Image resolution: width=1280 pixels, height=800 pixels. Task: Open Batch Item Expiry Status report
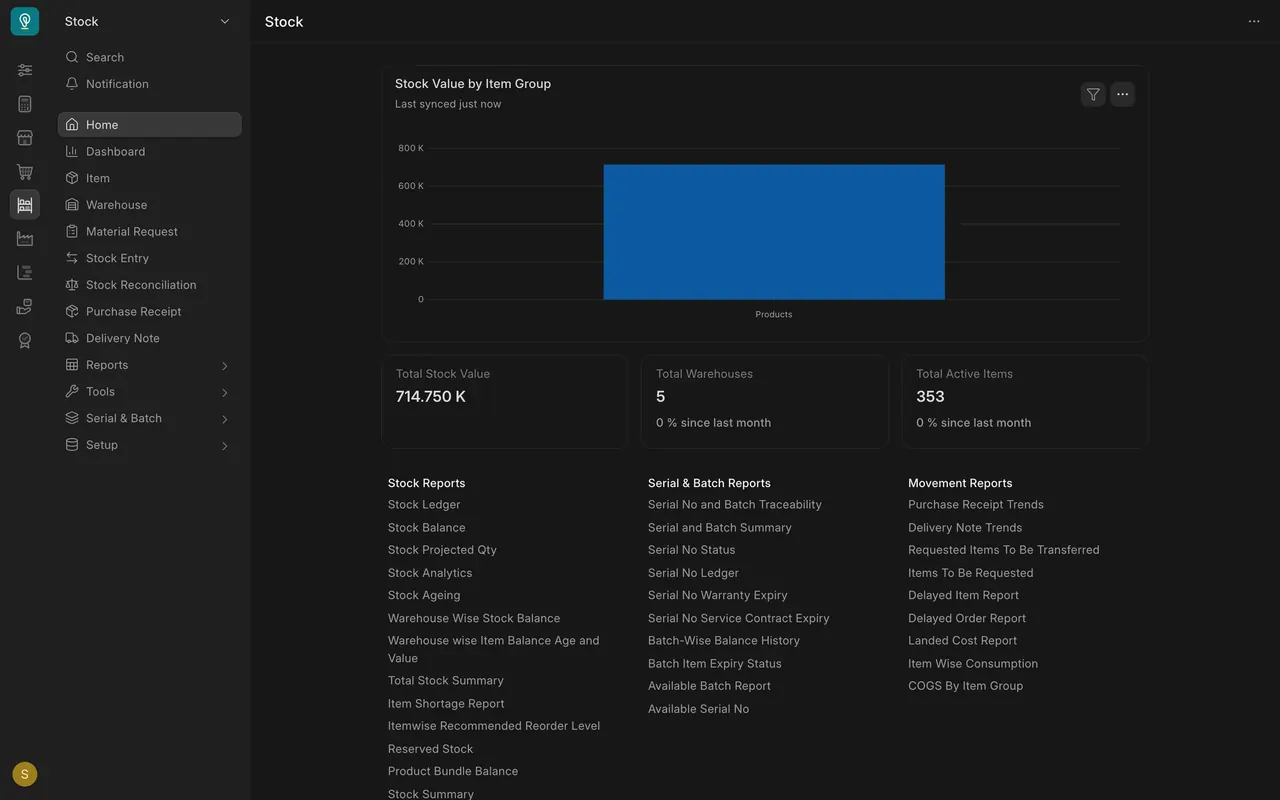[715, 664]
